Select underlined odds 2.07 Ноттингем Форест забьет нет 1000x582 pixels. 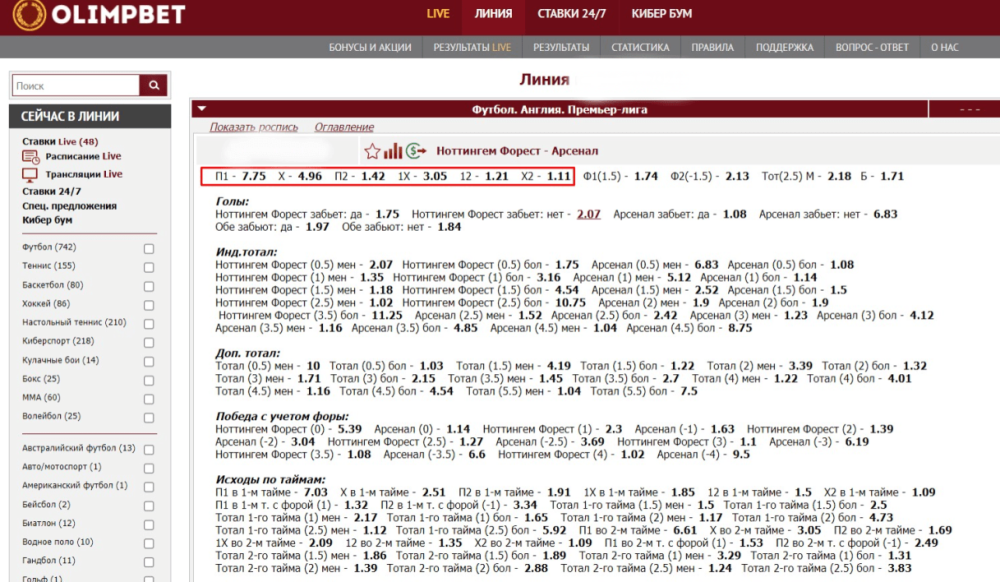coord(589,214)
